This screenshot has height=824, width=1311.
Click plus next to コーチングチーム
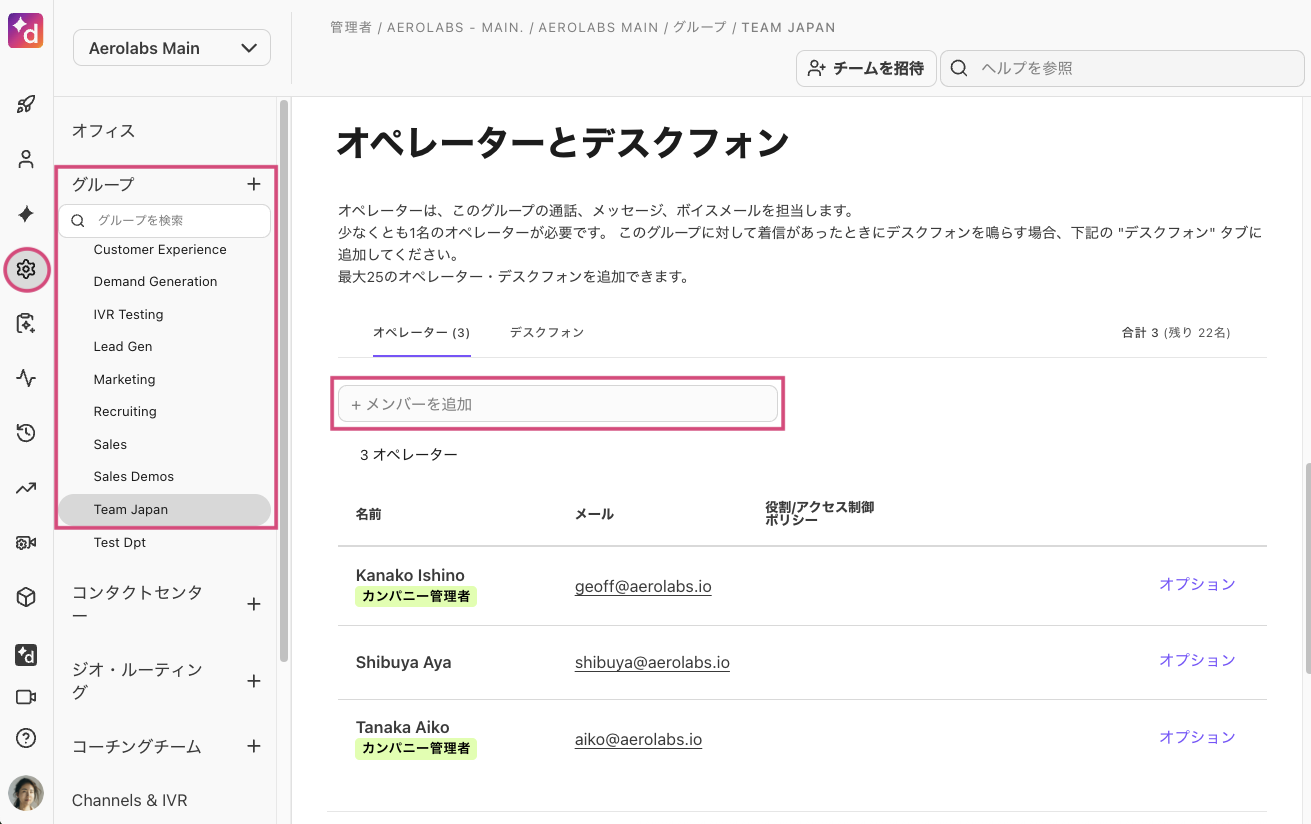point(254,746)
